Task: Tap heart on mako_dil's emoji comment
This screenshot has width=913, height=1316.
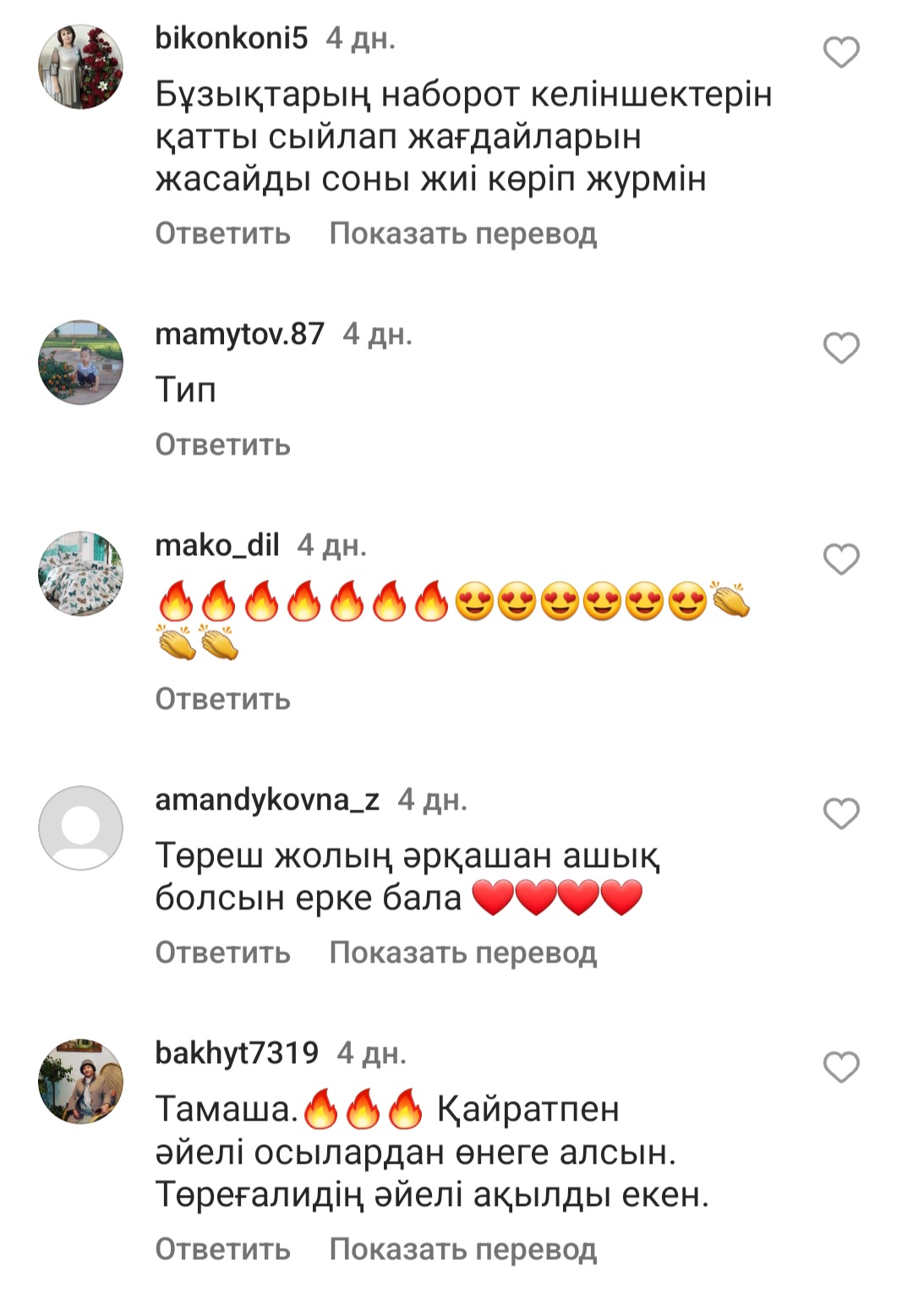Action: (x=841, y=560)
